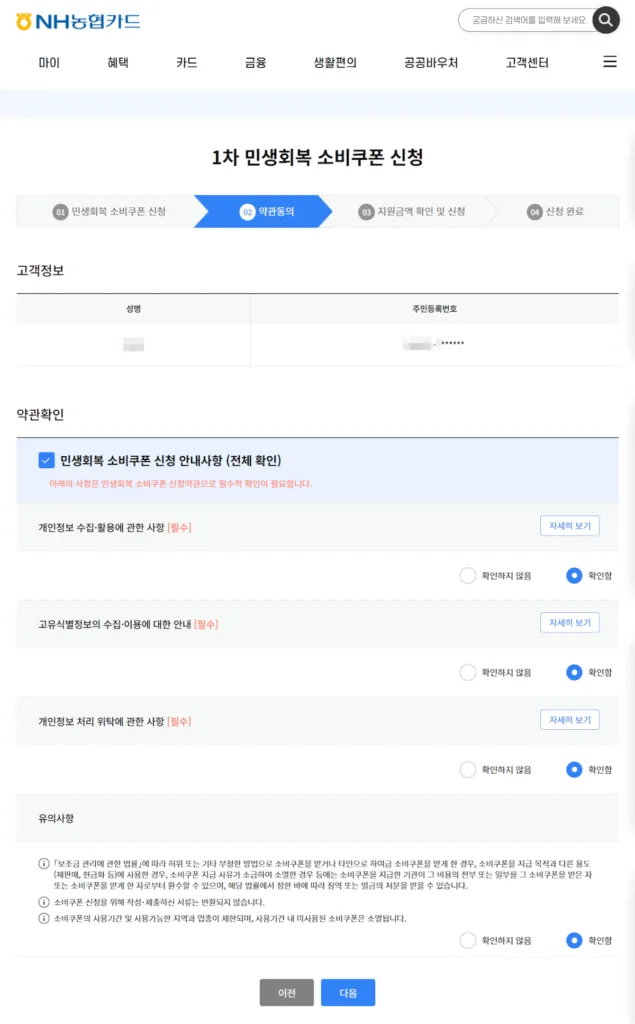Open the 마이 menu
This screenshot has height=1024, width=635.
[x=49, y=63]
